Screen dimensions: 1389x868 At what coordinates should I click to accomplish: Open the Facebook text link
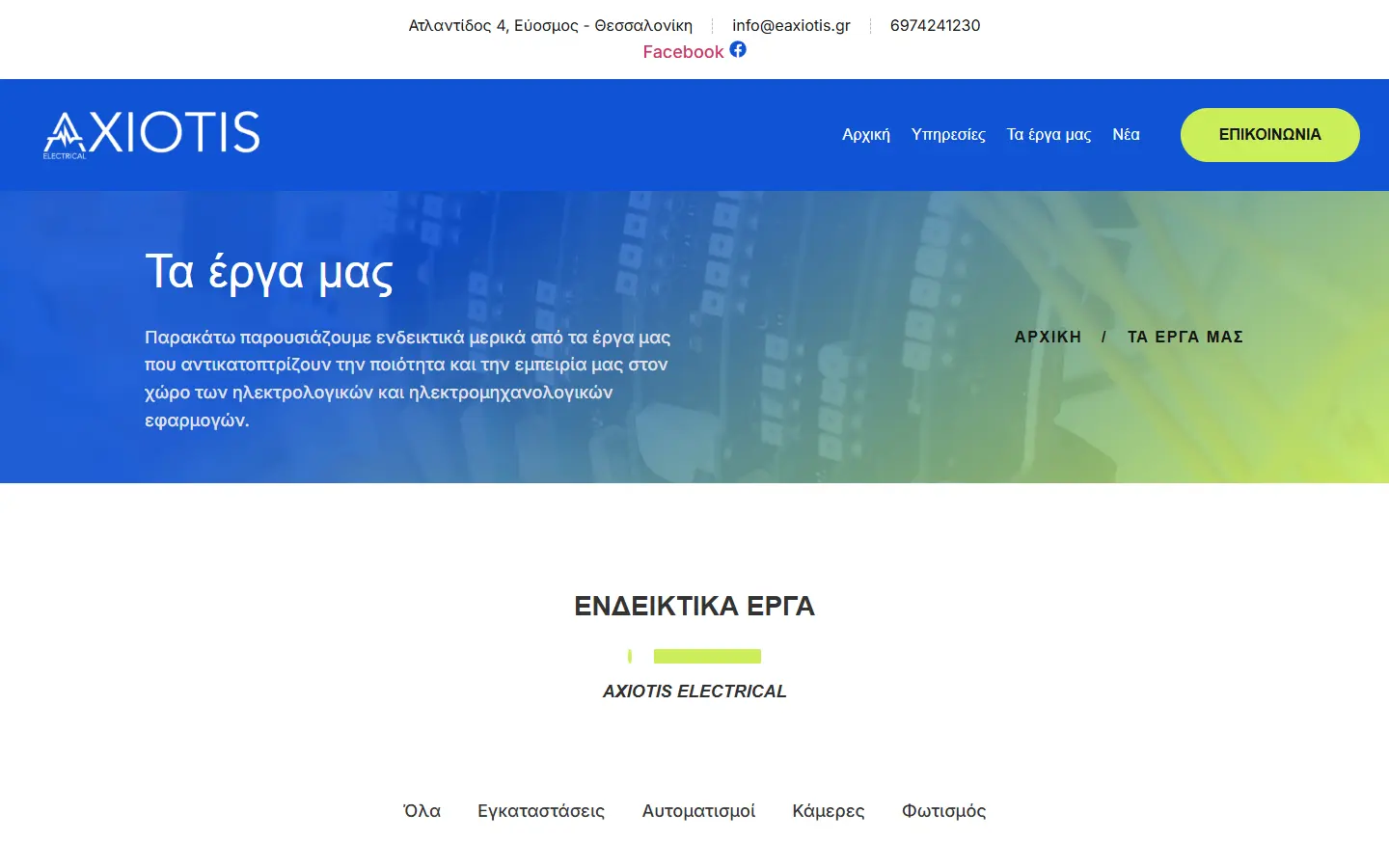[683, 52]
